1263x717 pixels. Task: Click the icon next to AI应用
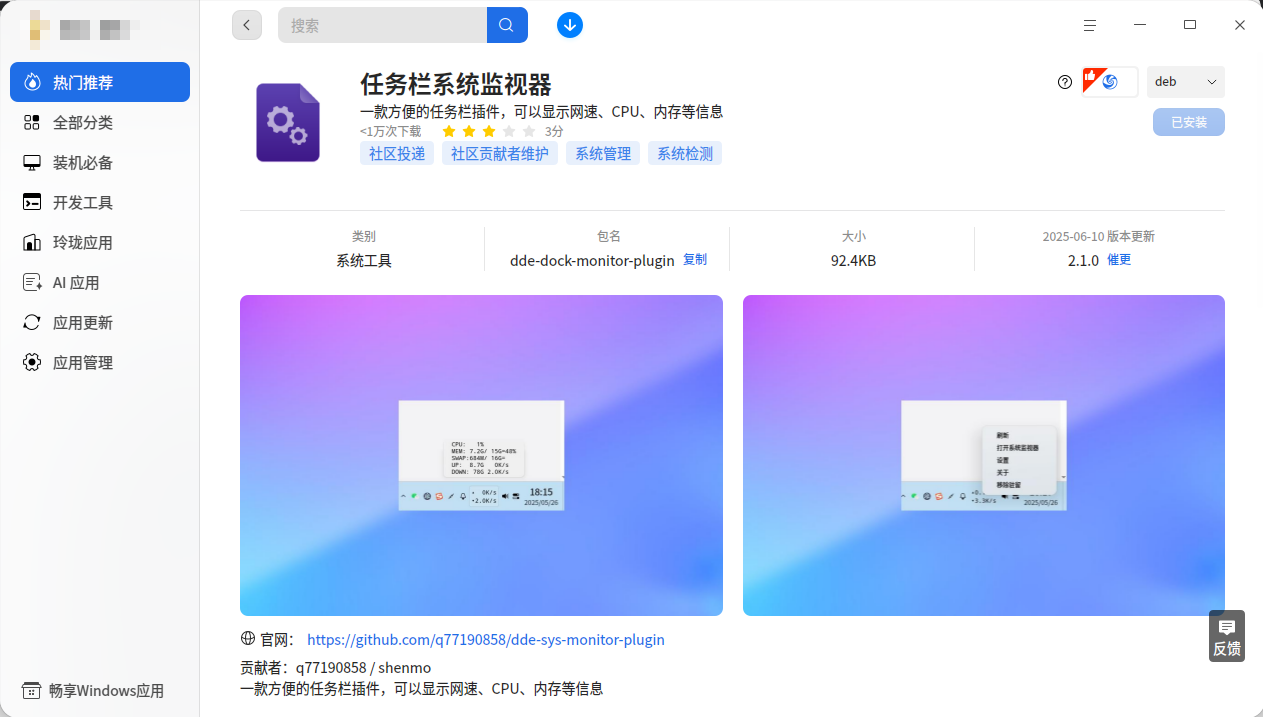click(x=32, y=282)
